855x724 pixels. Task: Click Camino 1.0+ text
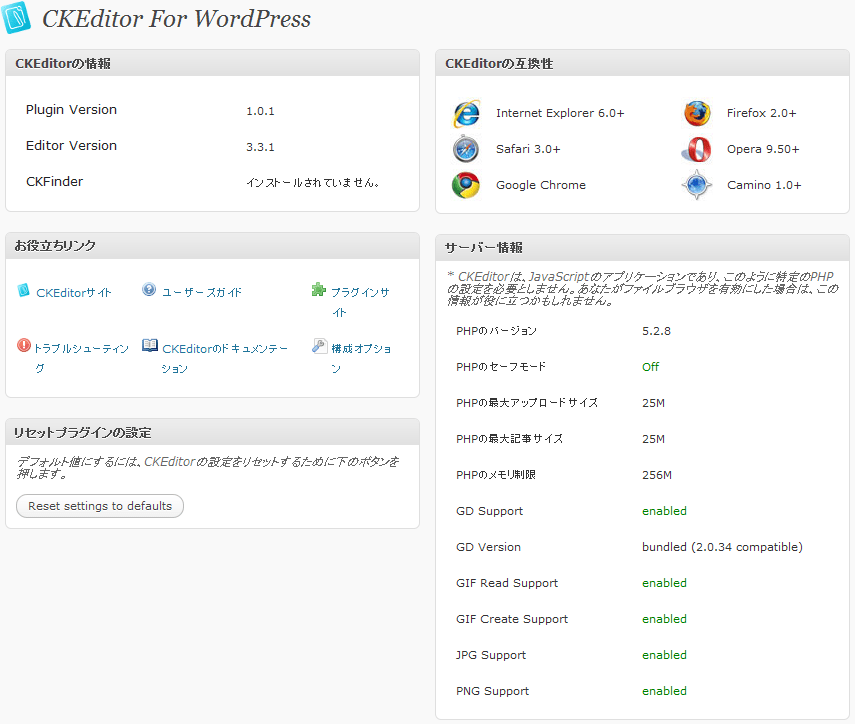point(764,185)
